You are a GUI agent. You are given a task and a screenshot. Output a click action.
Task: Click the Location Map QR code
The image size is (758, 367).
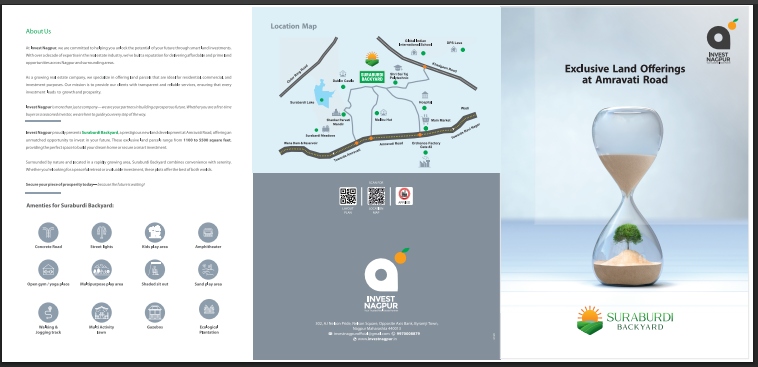[x=376, y=196]
